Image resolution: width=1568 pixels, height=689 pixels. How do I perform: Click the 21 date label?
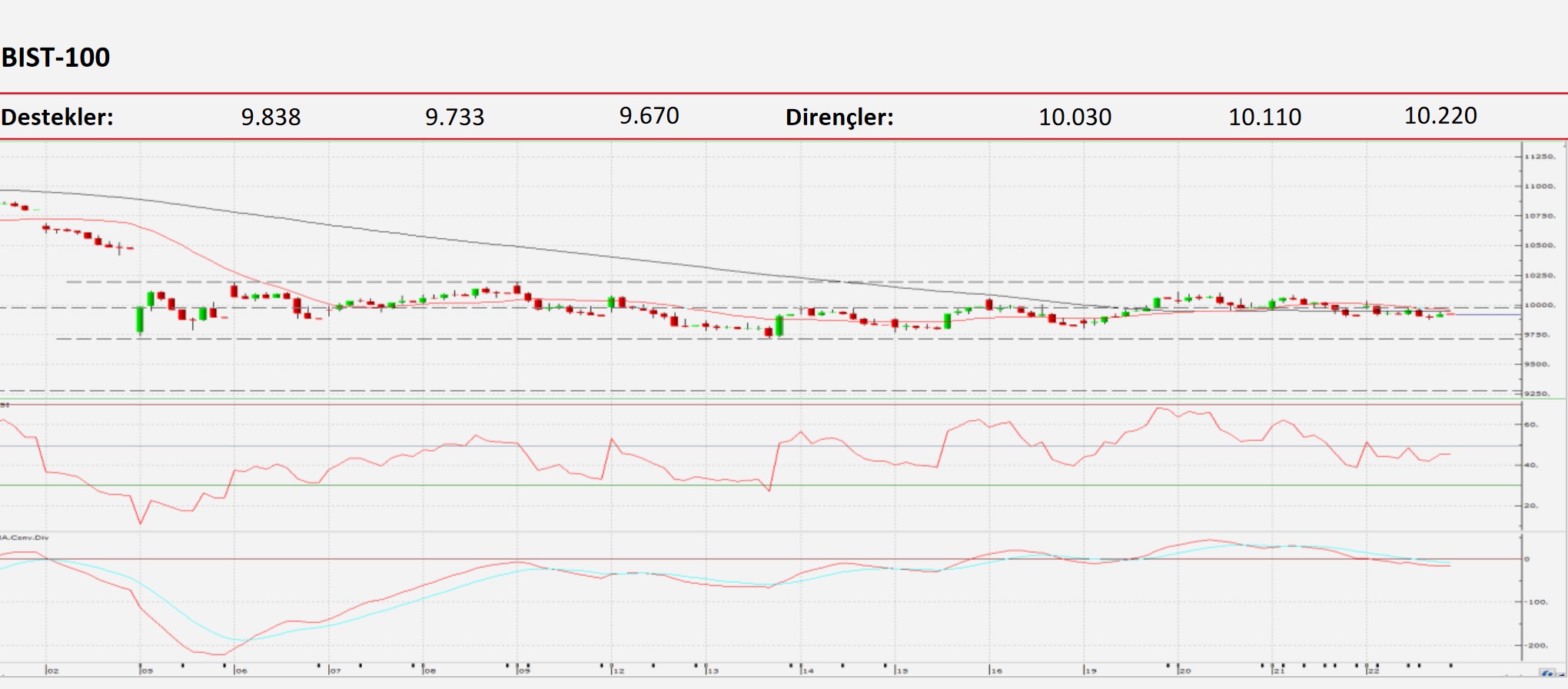pos(1279,671)
